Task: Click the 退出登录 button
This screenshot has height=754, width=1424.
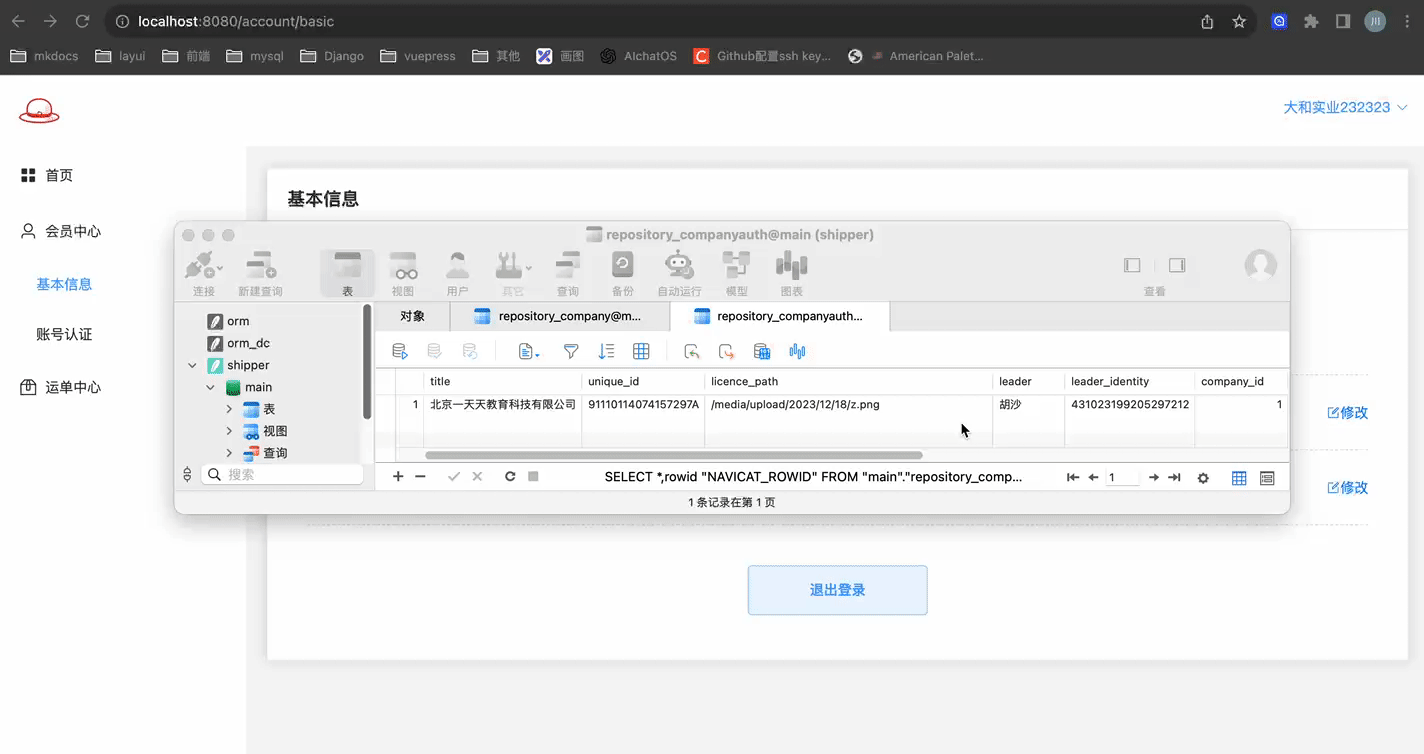Action: point(837,590)
